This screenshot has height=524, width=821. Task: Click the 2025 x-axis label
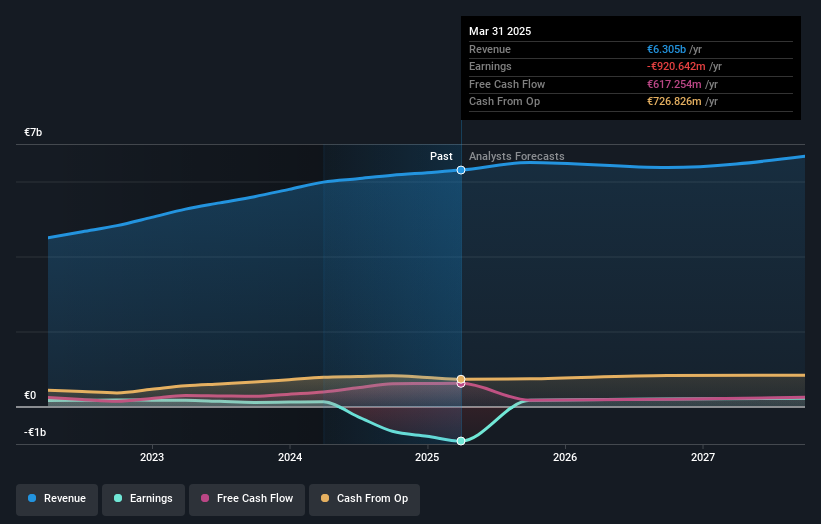pos(427,458)
